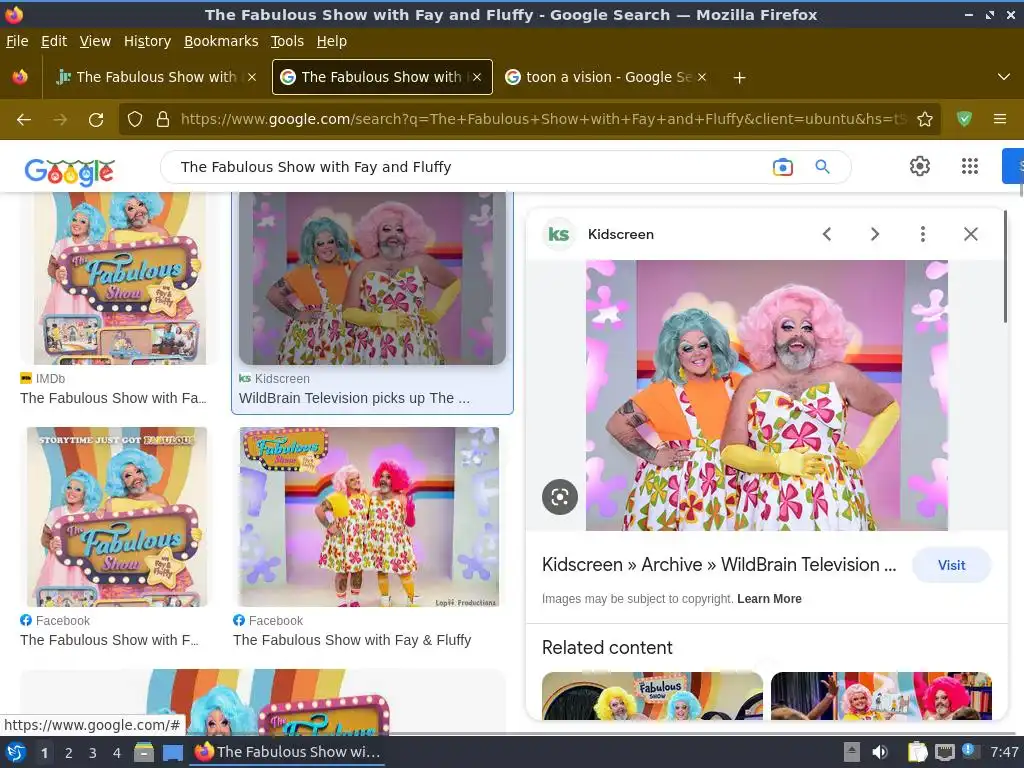Open a new browser tab
The width and height of the screenshot is (1024, 768).
point(739,78)
